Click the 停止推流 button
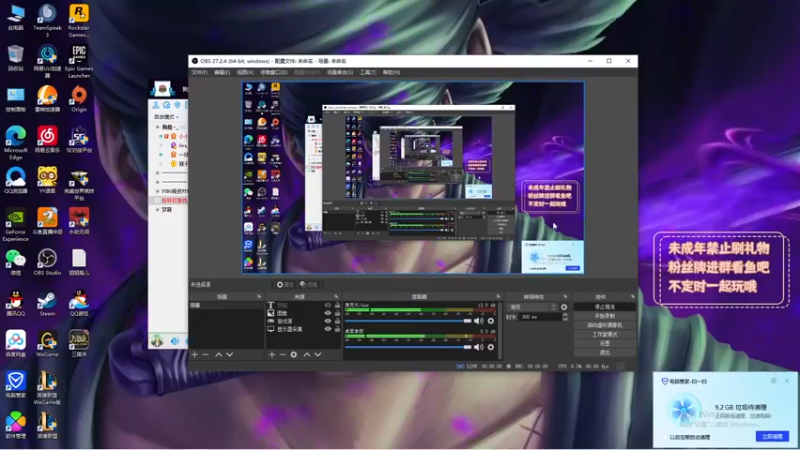Screen dimensions: 800x450 (605, 307)
